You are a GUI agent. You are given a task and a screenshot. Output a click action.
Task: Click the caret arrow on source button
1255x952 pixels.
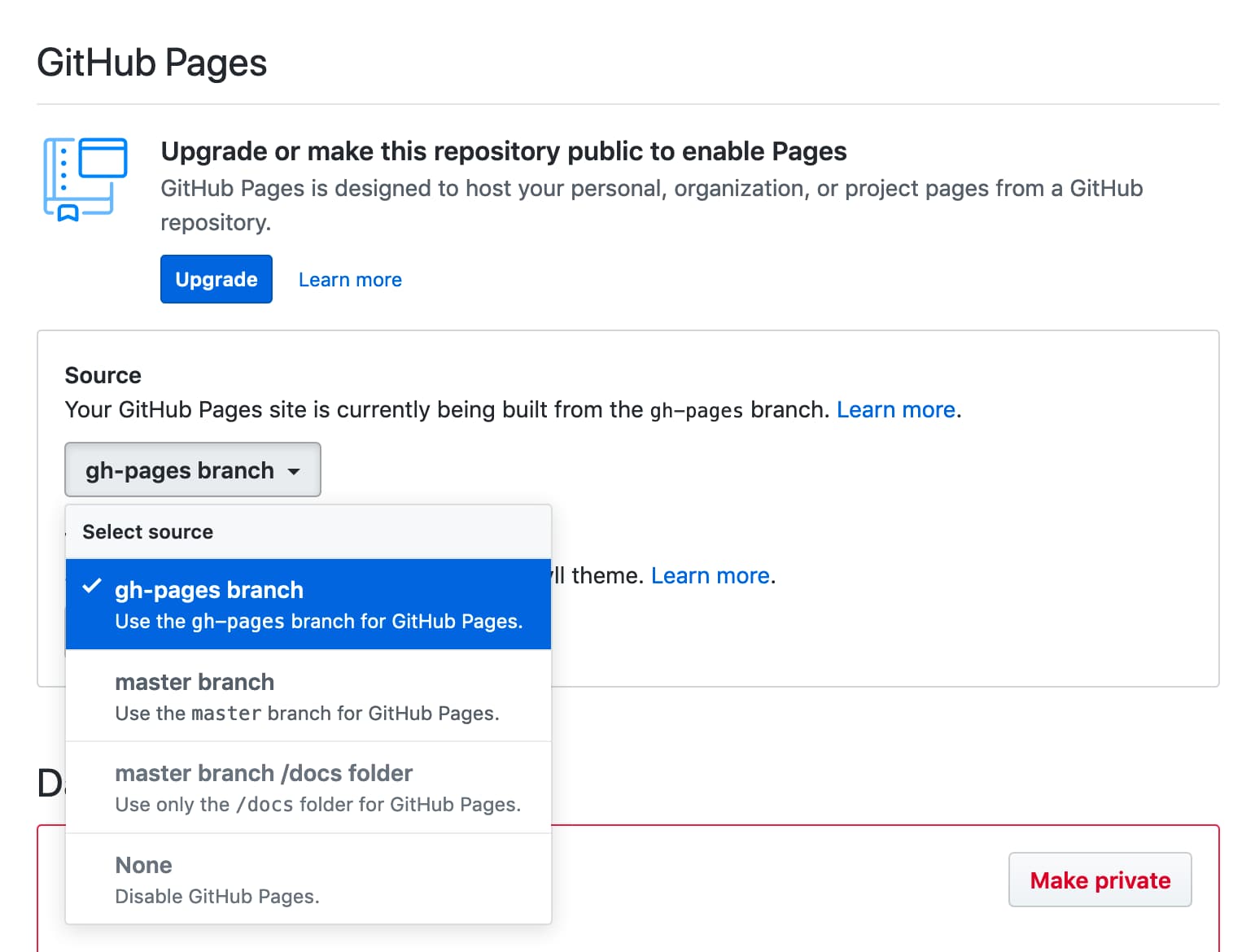coord(294,471)
